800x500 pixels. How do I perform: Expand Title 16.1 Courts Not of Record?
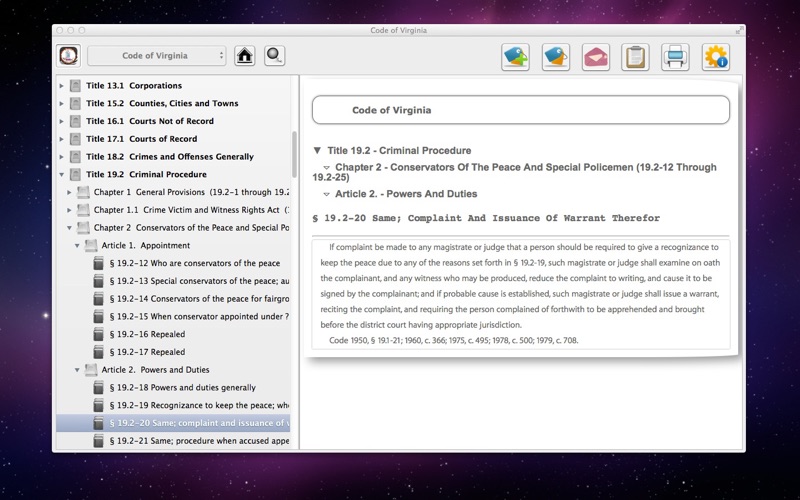62,121
